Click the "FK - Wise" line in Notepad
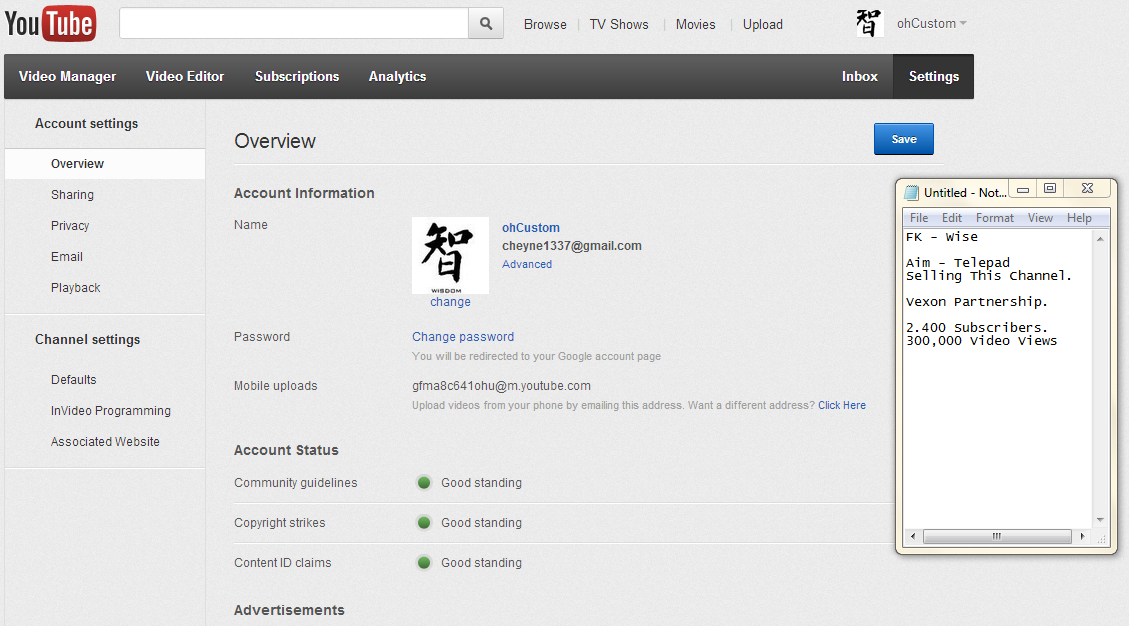This screenshot has width=1129, height=626. pyautogui.click(x=942, y=236)
